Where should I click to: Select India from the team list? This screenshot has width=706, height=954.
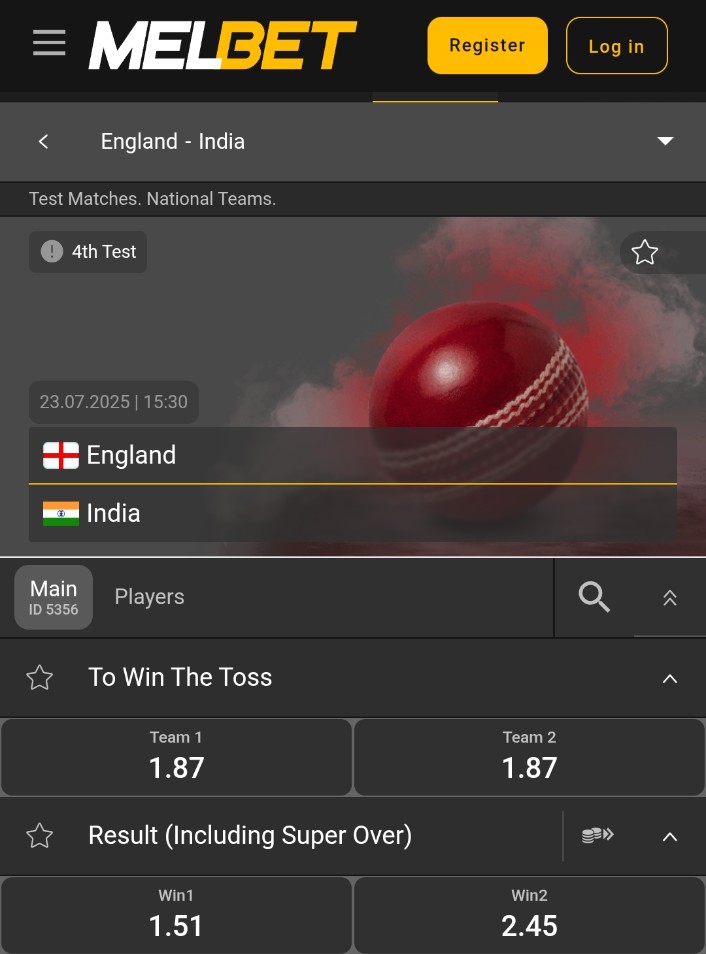[x=113, y=513]
